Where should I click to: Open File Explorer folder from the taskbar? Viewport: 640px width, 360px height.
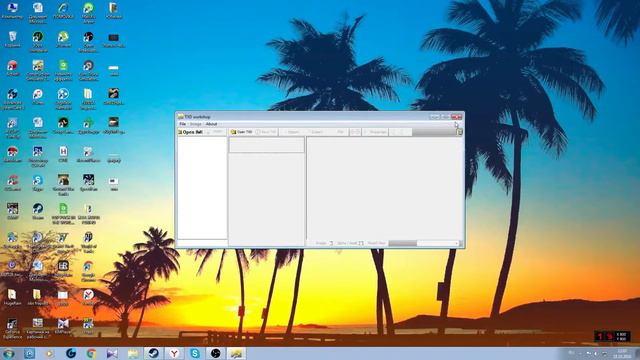[133, 353]
